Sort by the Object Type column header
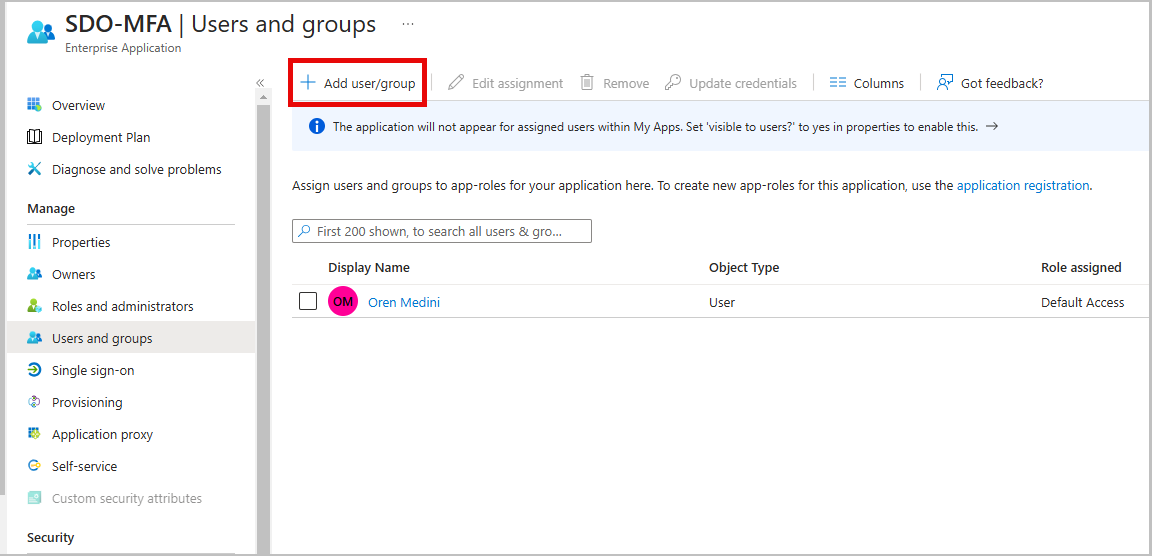The width and height of the screenshot is (1152, 556). tap(744, 267)
